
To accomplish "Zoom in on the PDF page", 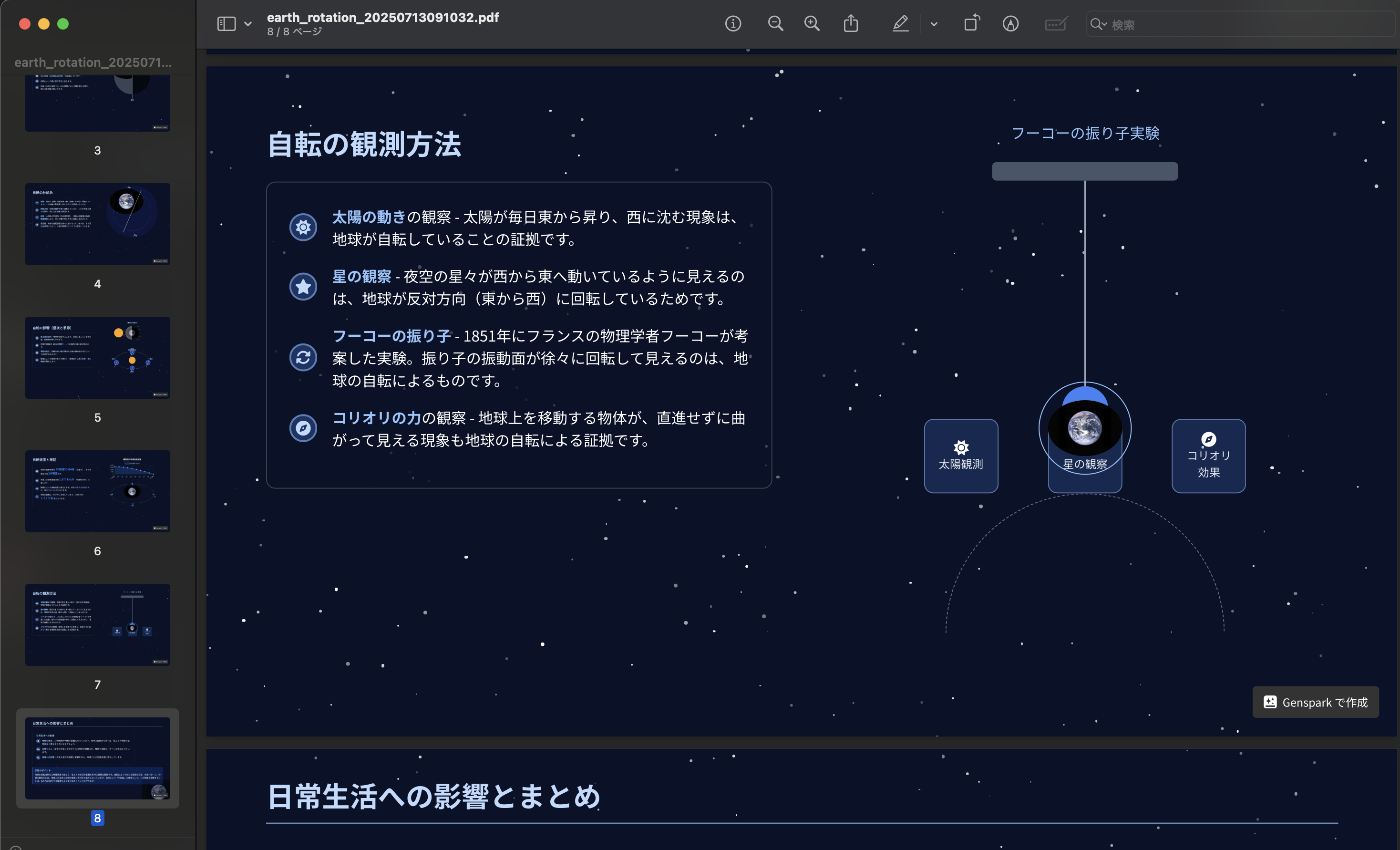I will 812,24.
